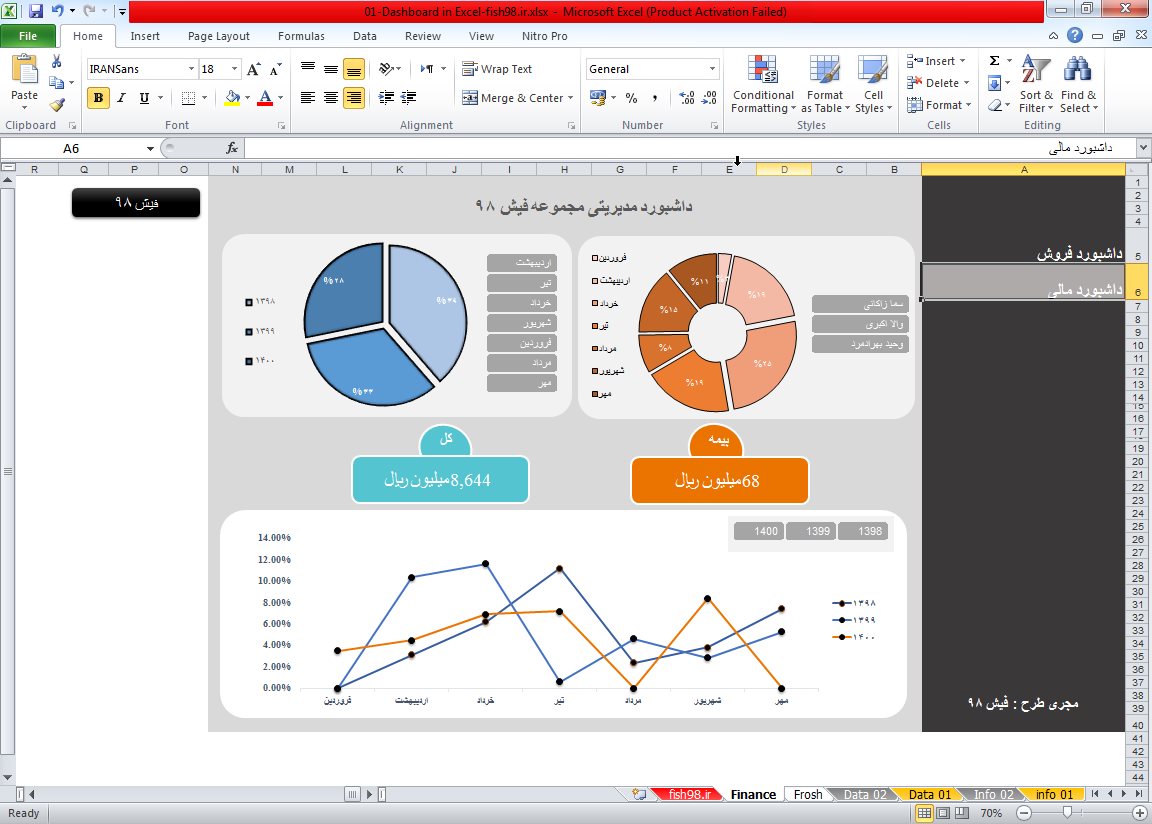Image resolution: width=1152 pixels, height=824 pixels.
Task: Click the Format Painter brush icon
Action: point(57,105)
